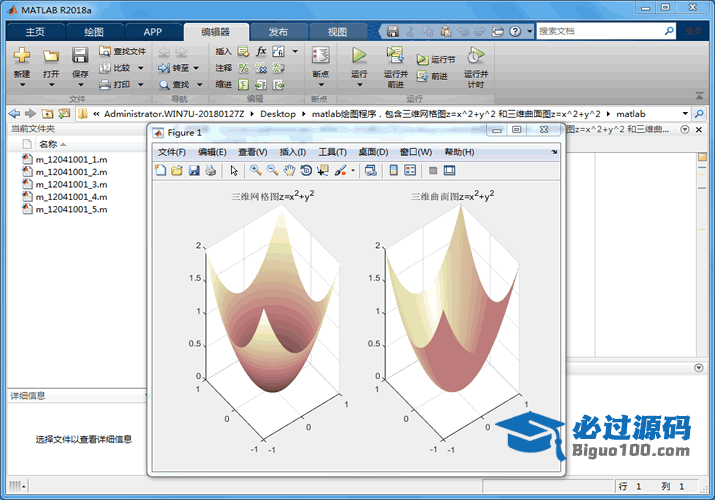This screenshot has width=715, height=500.
Task: Expand the 新建 dropdown arrow
Action: (22, 85)
